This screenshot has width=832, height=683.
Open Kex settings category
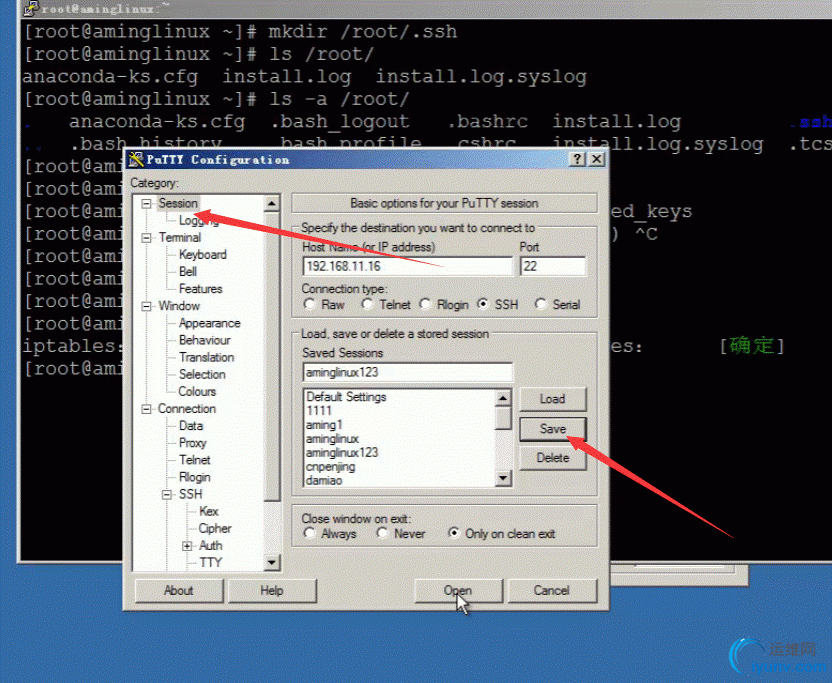pos(209,511)
